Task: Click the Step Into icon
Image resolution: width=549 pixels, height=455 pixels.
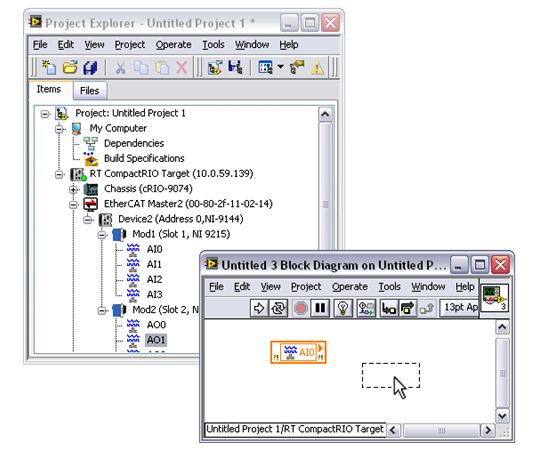Action: coord(389,308)
